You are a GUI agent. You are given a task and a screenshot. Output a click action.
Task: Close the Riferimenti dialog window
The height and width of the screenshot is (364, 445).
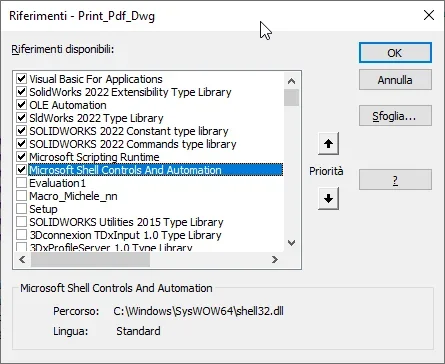pos(429,15)
